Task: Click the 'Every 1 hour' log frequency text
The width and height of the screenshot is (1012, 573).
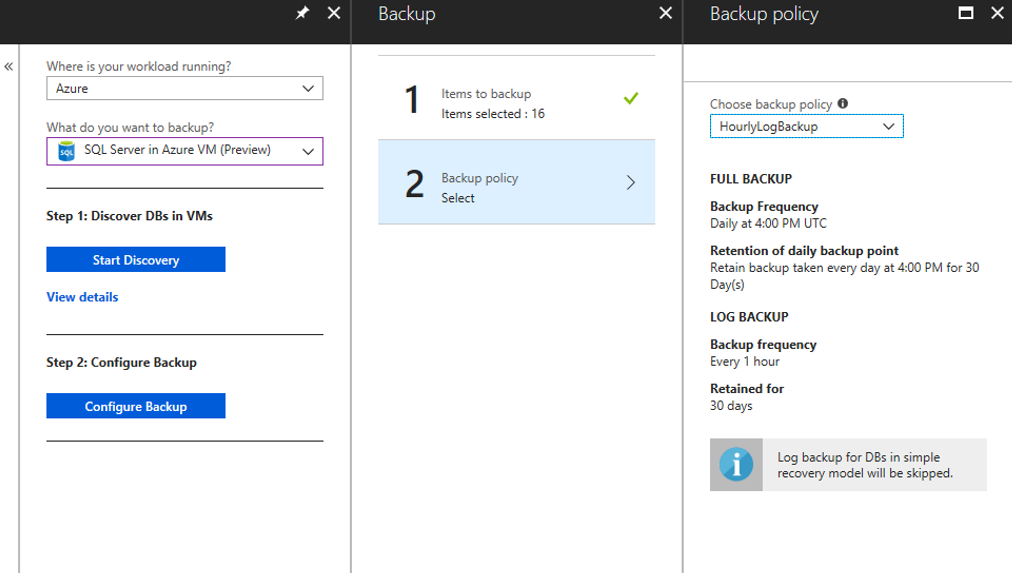Action: pos(745,361)
